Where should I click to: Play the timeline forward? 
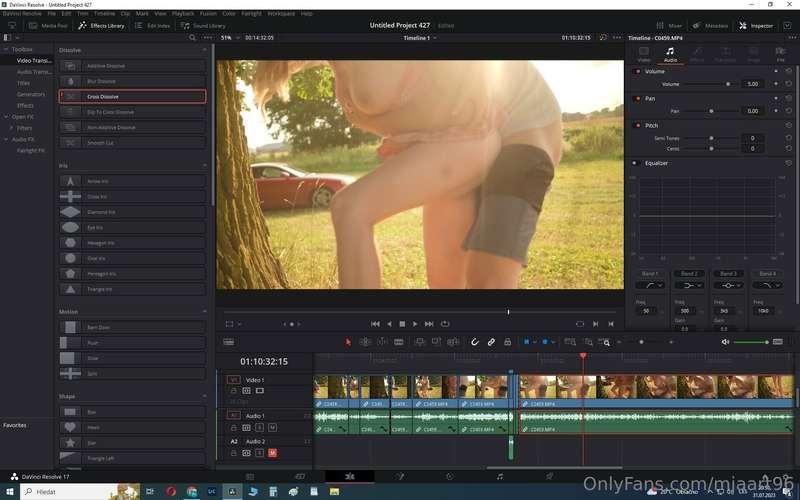[415, 324]
